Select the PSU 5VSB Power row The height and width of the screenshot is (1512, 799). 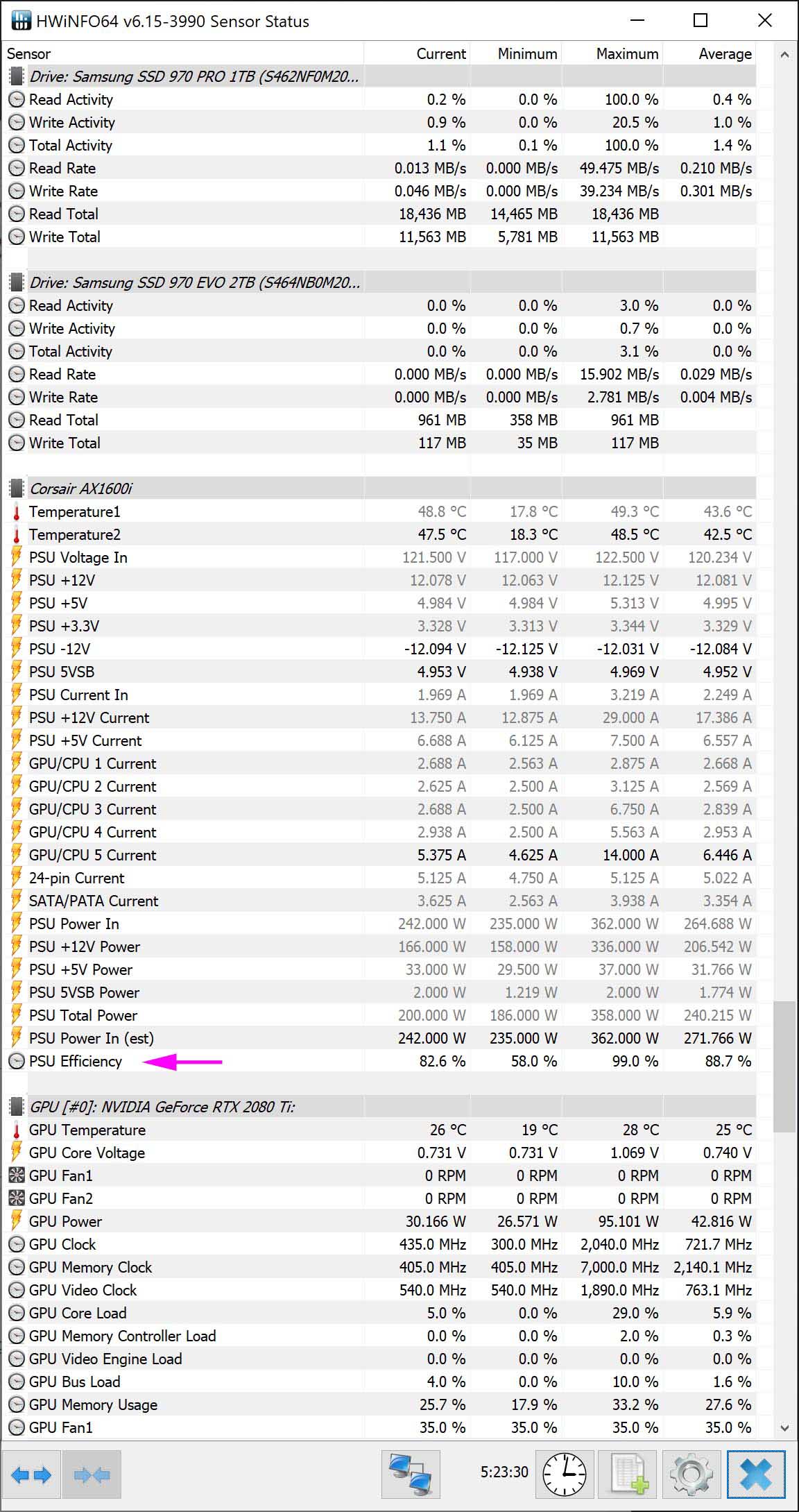tap(379, 992)
